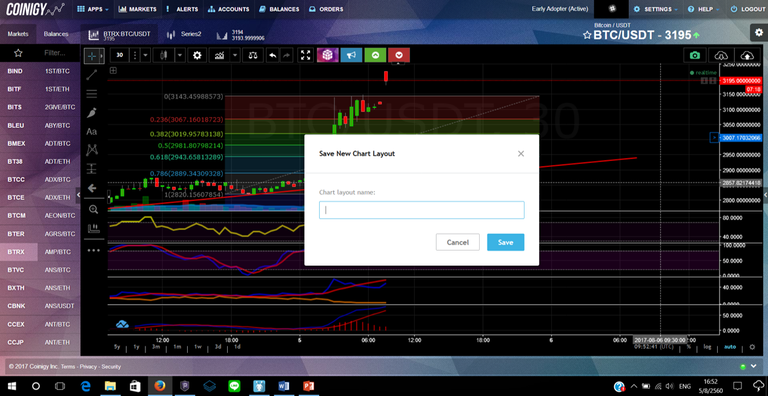Screen dimensions: 768x396
Task: Click the blue megaphone alert button
Action: coord(351,55)
